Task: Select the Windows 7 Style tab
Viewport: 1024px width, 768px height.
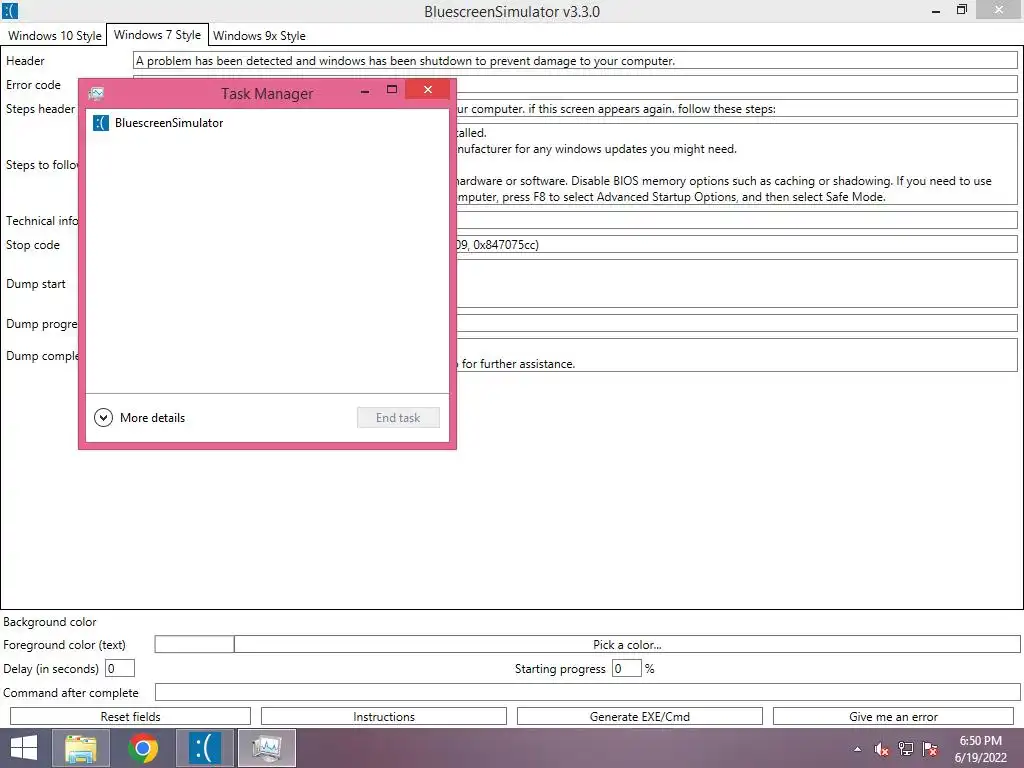Action: click(157, 35)
